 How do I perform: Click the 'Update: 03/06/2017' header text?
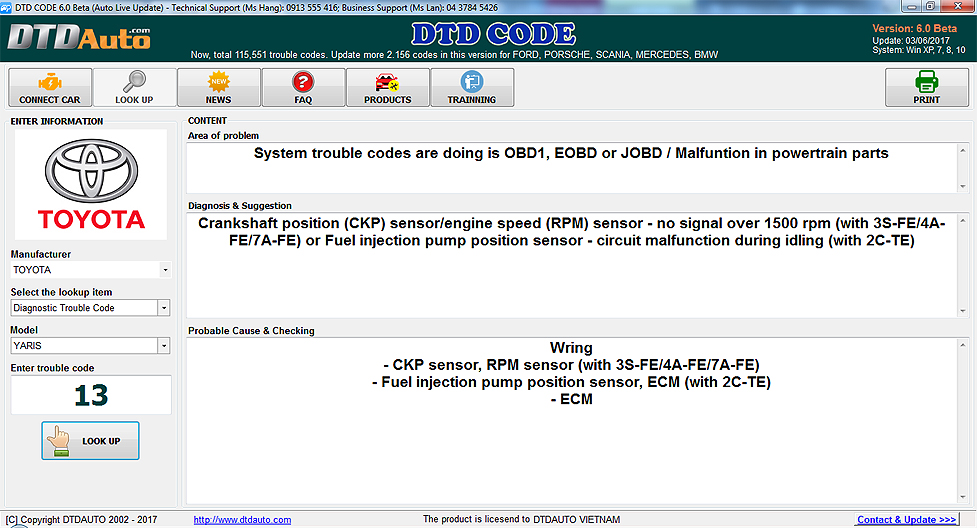(911, 41)
